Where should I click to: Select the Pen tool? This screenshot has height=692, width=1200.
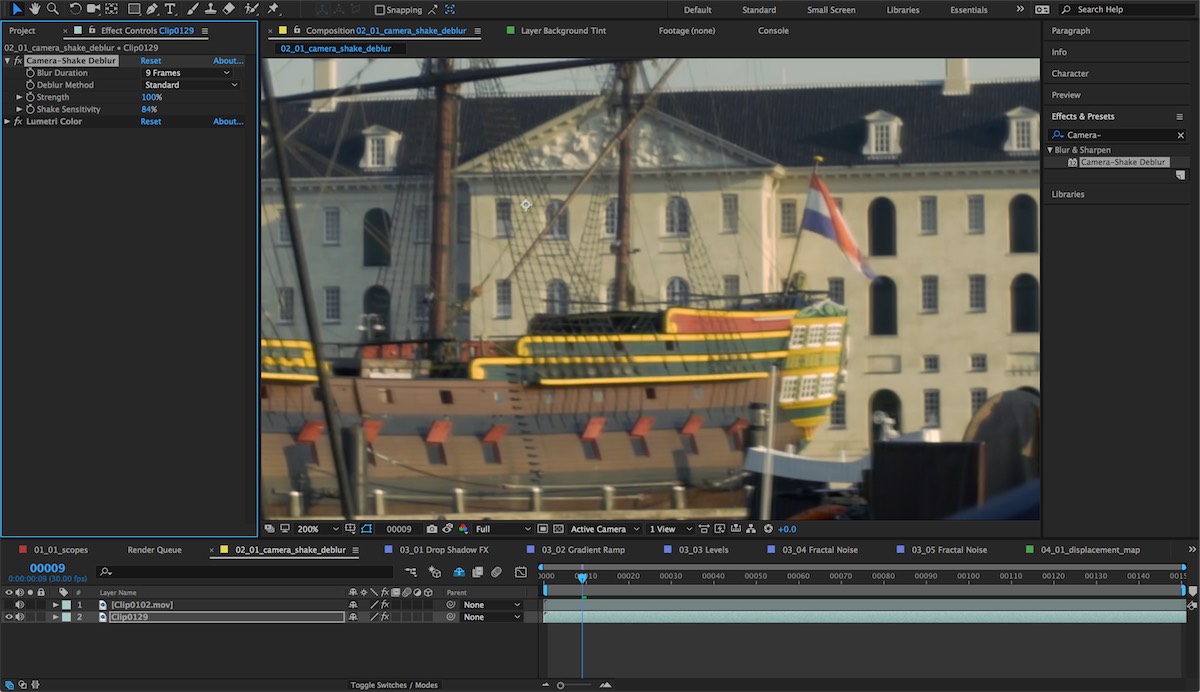pyautogui.click(x=151, y=9)
